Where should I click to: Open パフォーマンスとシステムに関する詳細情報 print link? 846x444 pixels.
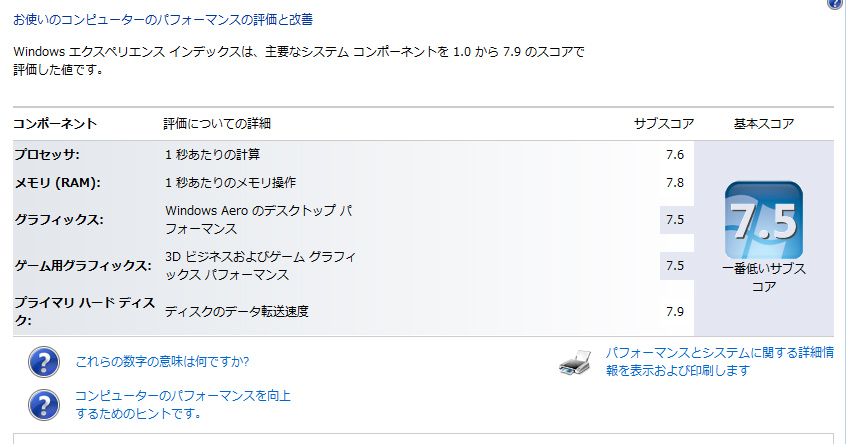719,361
